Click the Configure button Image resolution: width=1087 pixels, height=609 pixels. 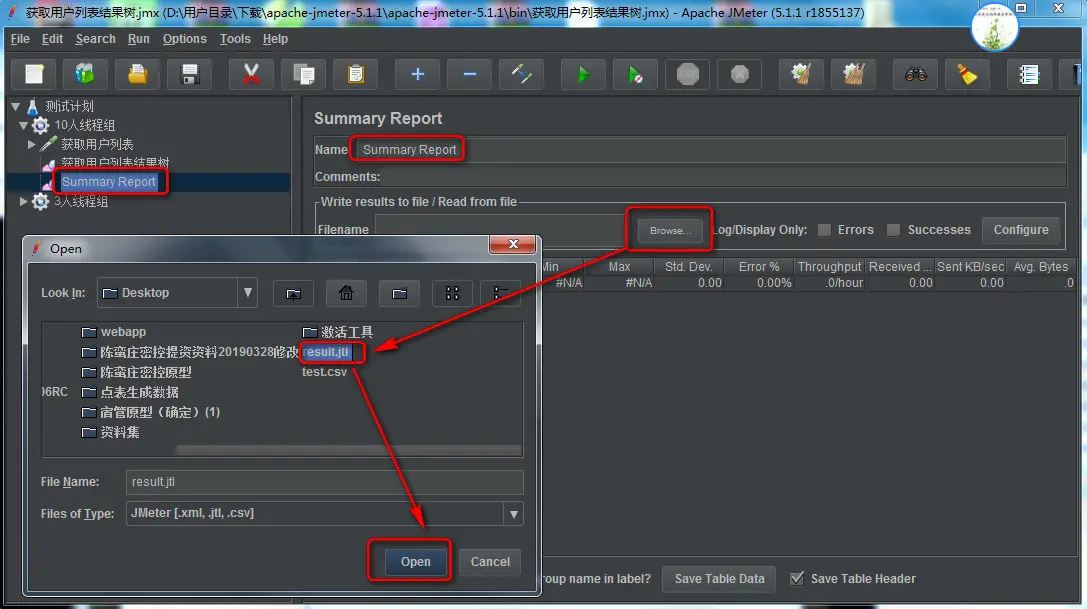(1020, 230)
